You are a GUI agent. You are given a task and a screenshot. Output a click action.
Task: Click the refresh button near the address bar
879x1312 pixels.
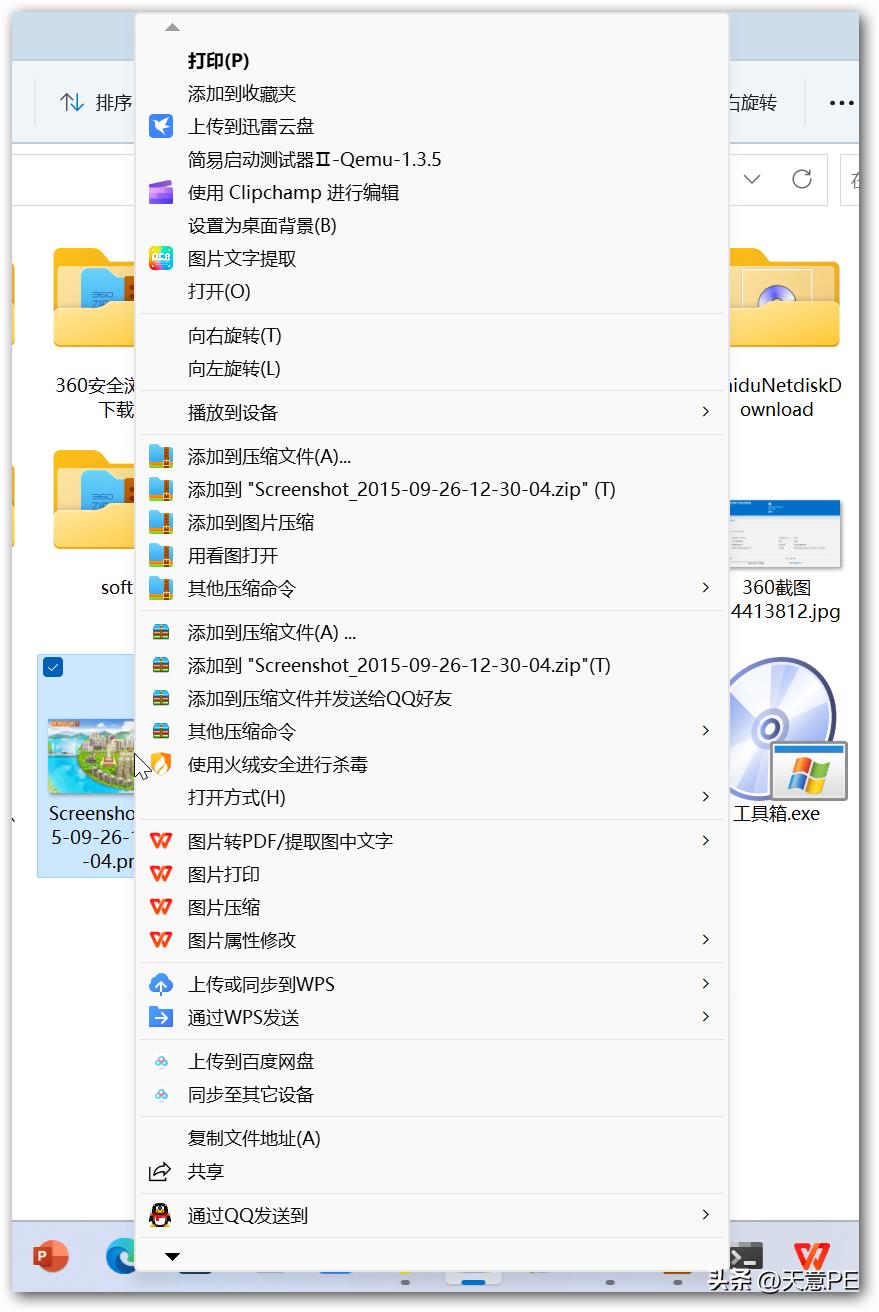pyautogui.click(x=802, y=180)
